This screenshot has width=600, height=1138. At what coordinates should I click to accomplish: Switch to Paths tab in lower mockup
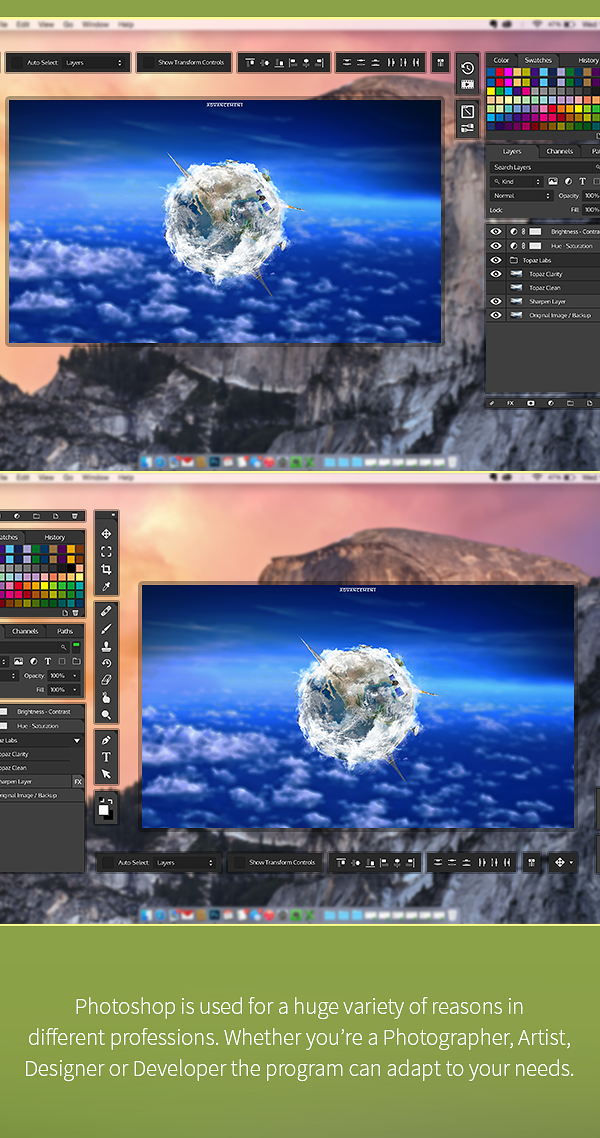click(x=65, y=631)
